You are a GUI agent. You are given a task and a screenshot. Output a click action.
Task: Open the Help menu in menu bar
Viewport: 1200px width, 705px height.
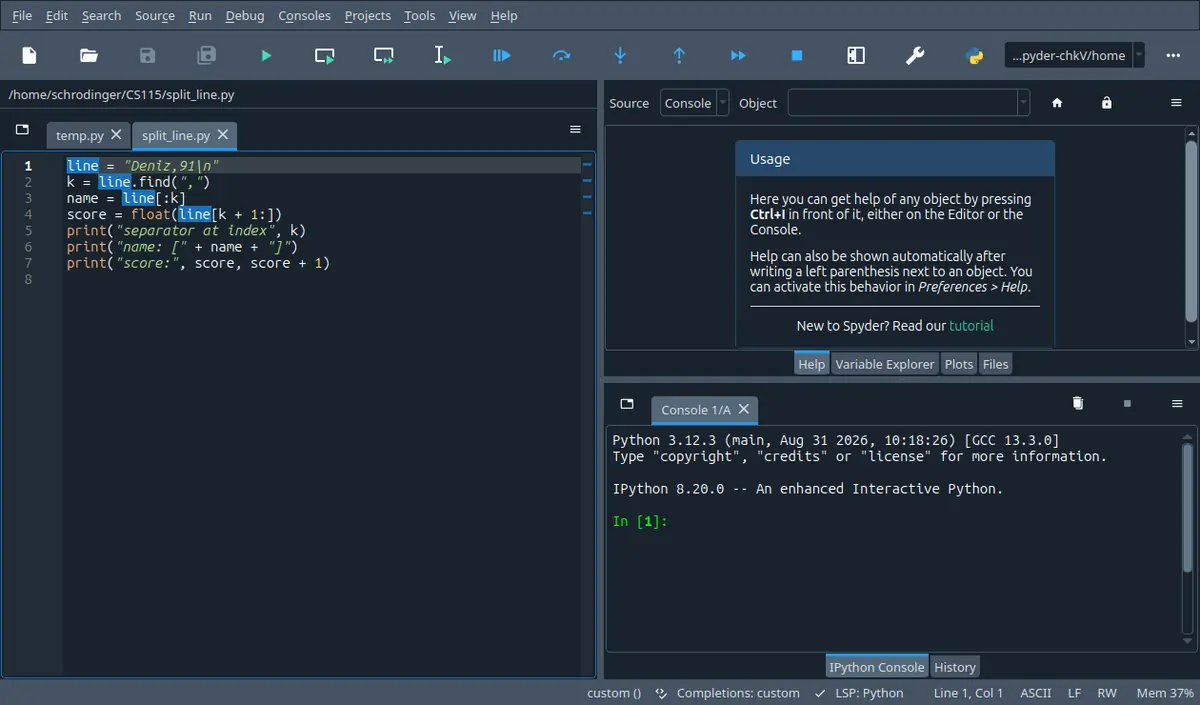click(x=504, y=16)
